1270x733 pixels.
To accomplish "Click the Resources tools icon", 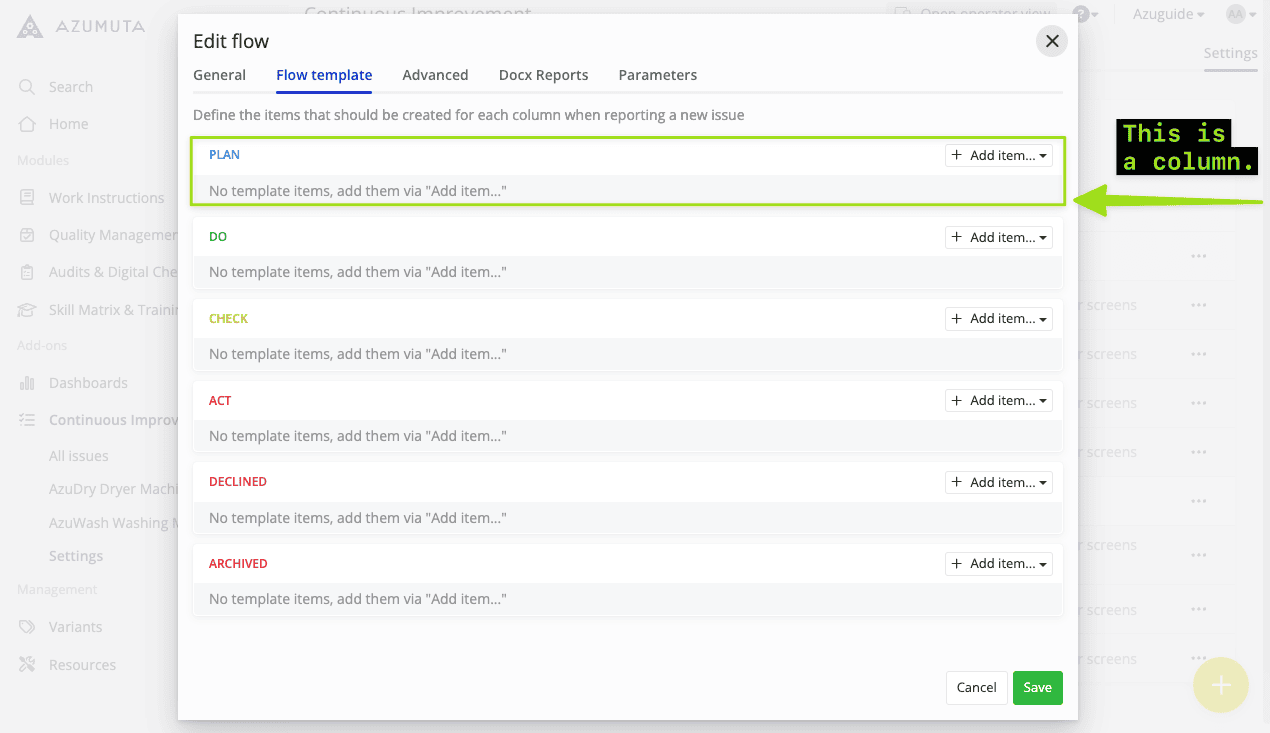I will point(27,665).
